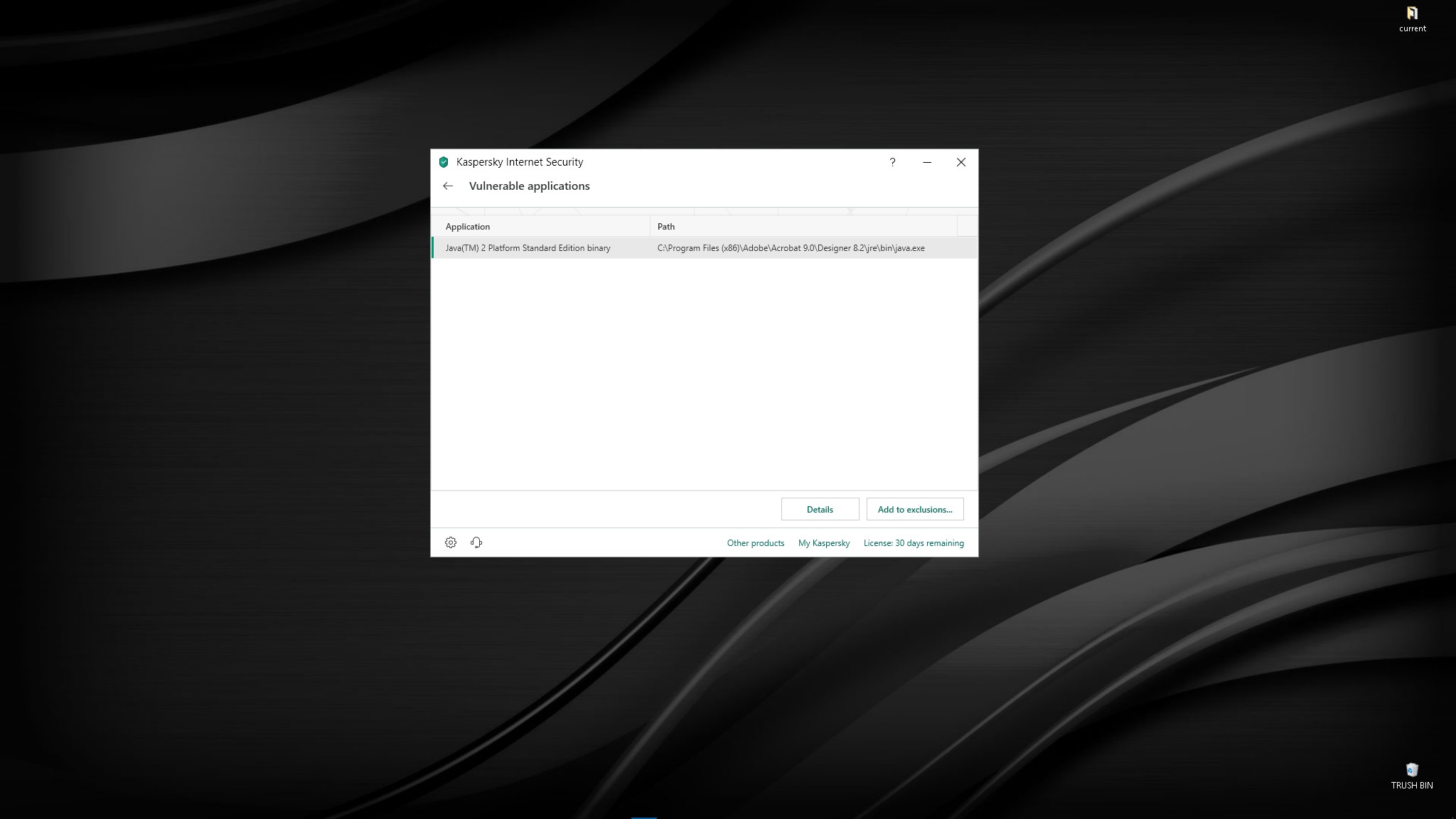1456x819 pixels.
Task: Open support via the headset icon
Action: 476,542
